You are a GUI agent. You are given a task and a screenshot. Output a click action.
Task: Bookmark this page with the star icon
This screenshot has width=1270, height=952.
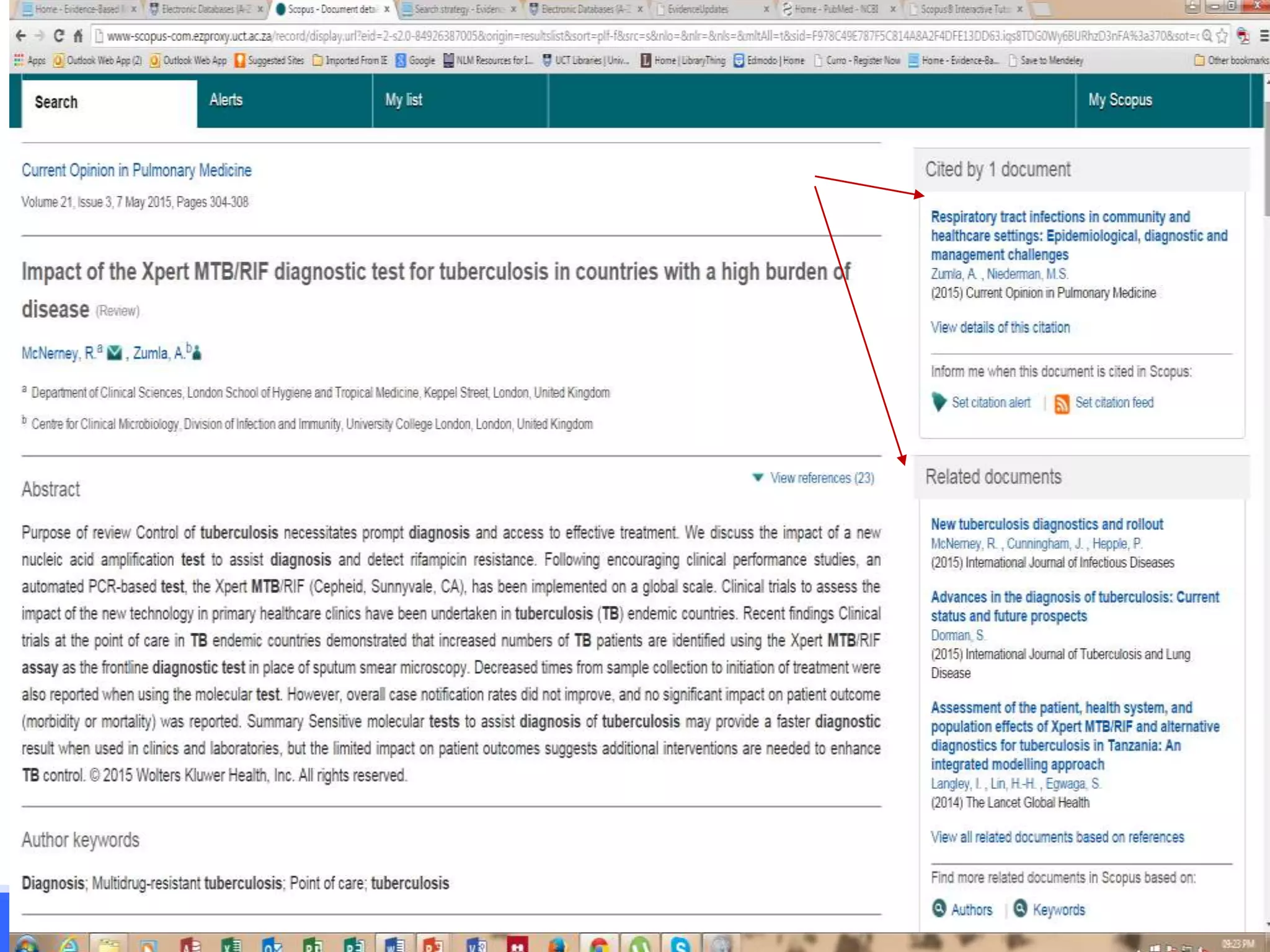point(1222,36)
